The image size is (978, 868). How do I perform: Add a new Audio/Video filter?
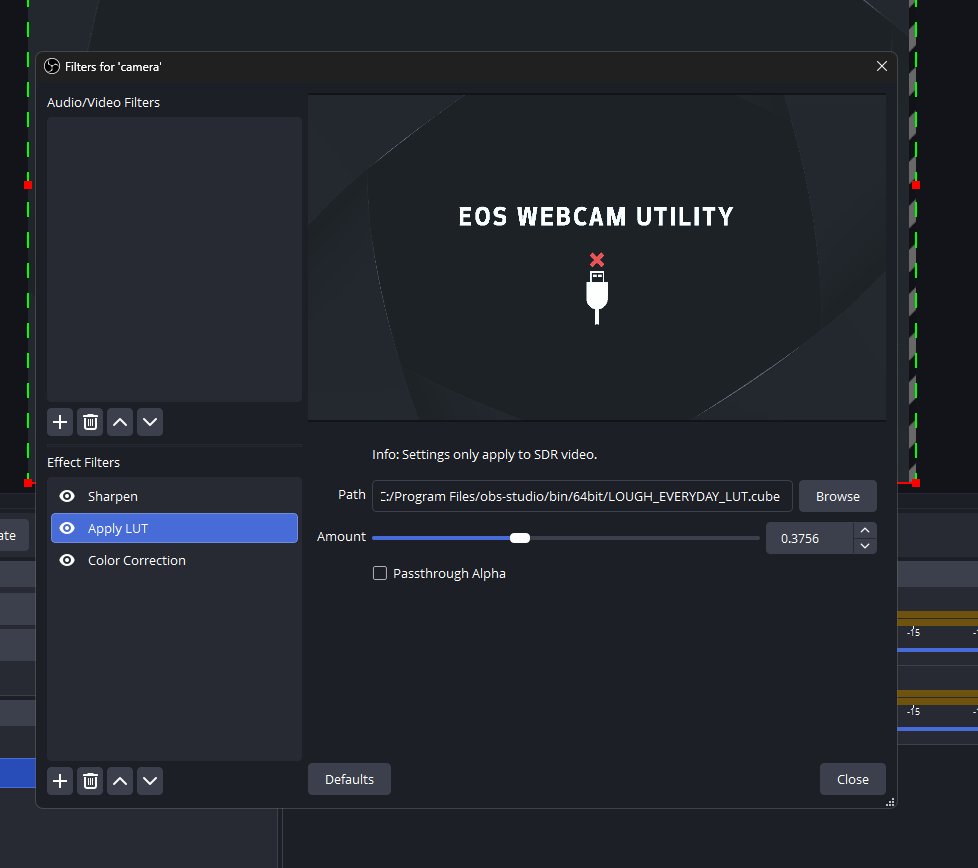(x=60, y=422)
